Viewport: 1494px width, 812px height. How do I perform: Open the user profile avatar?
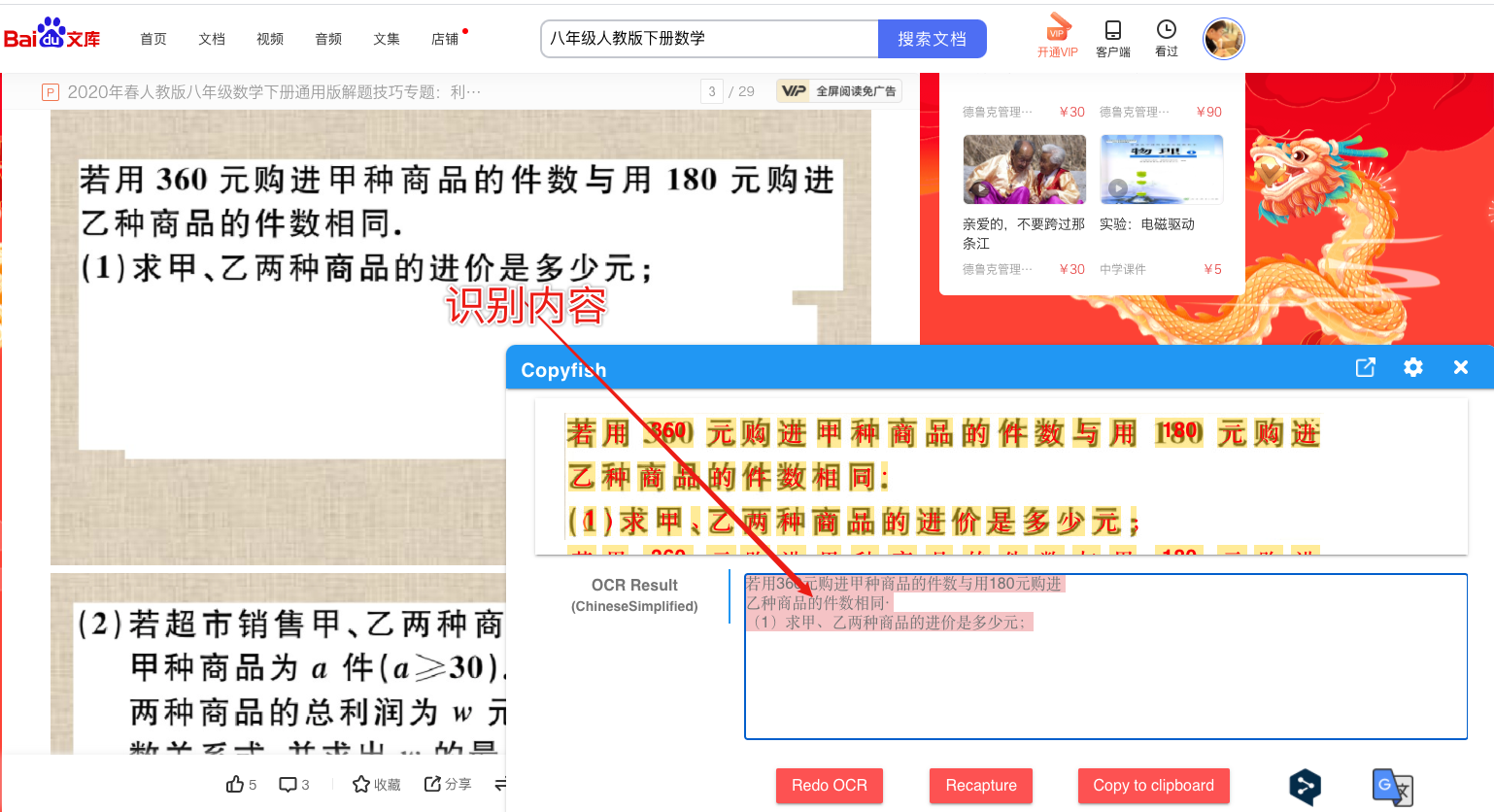[x=1224, y=39]
